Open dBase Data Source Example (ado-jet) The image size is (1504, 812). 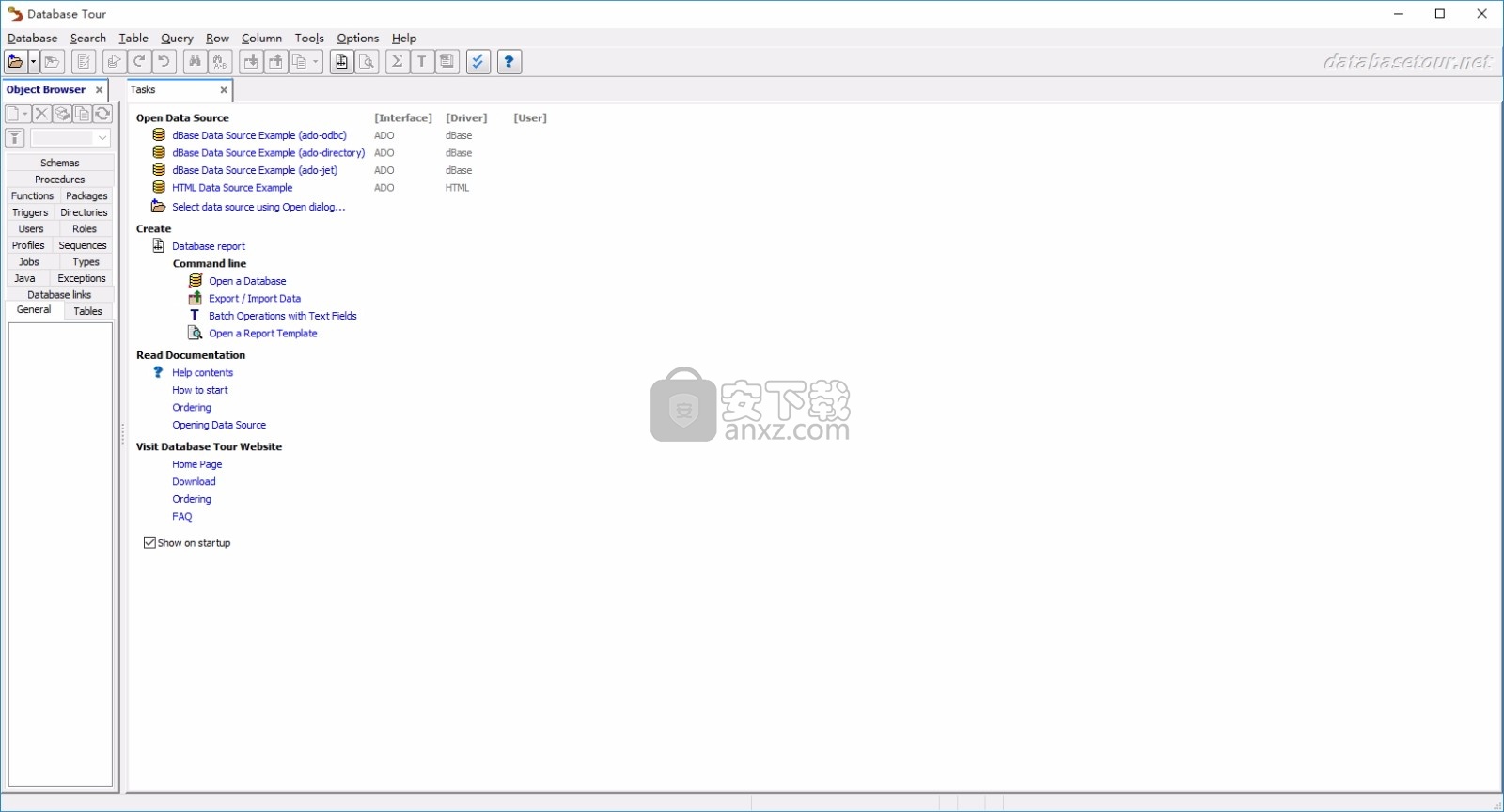[x=255, y=170]
